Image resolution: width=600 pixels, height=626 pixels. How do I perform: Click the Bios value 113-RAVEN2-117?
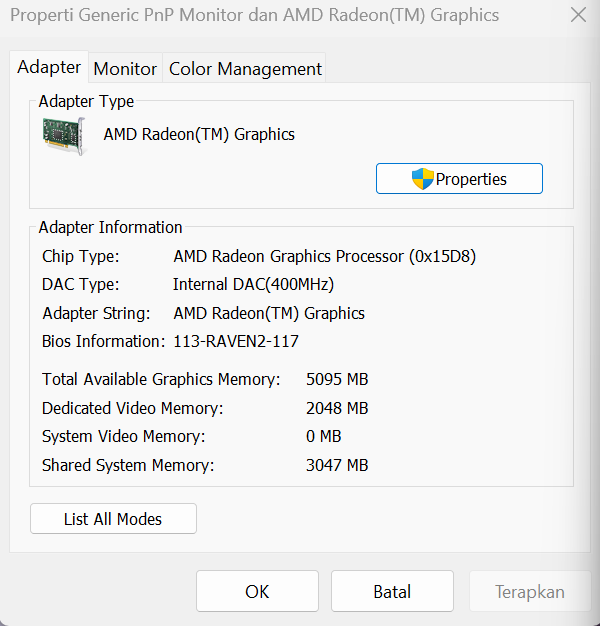[x=236, y=342]
